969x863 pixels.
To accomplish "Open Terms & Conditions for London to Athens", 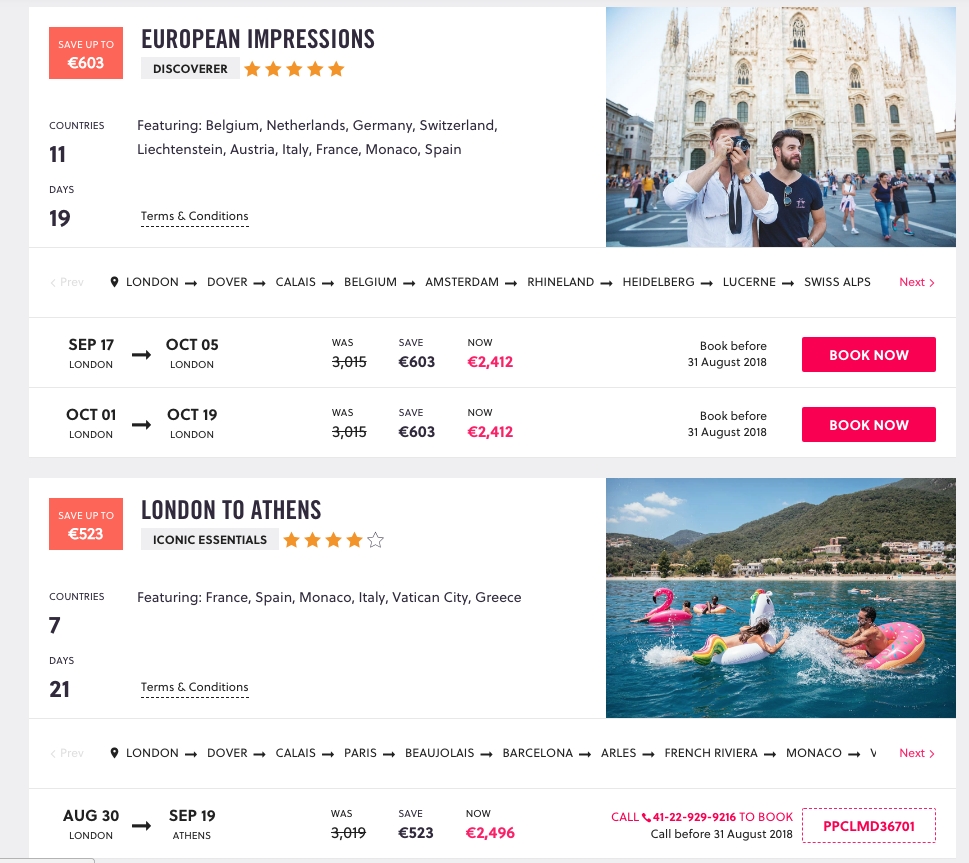I will pos(194,687).
